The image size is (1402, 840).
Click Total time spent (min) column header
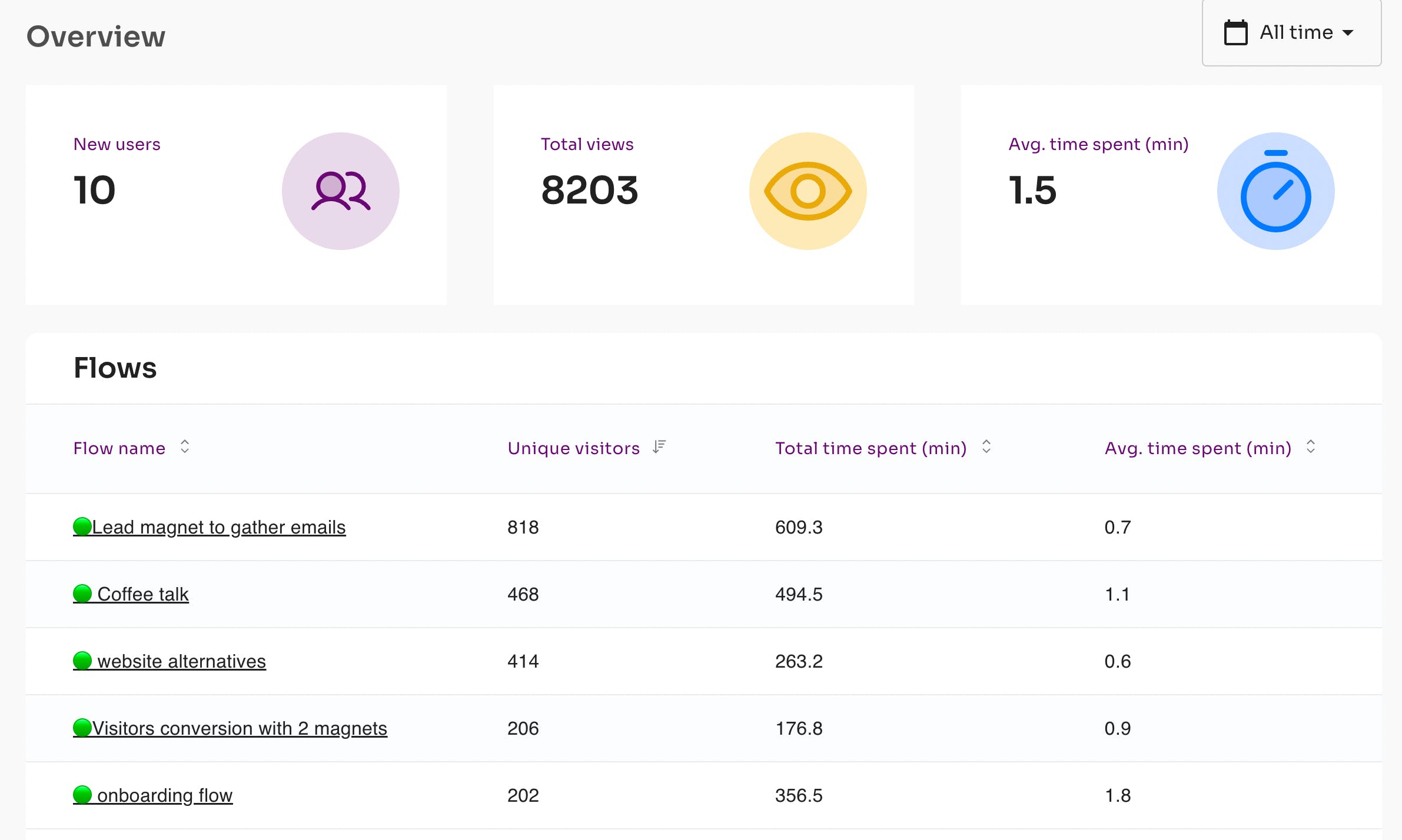tap(871, 448)
